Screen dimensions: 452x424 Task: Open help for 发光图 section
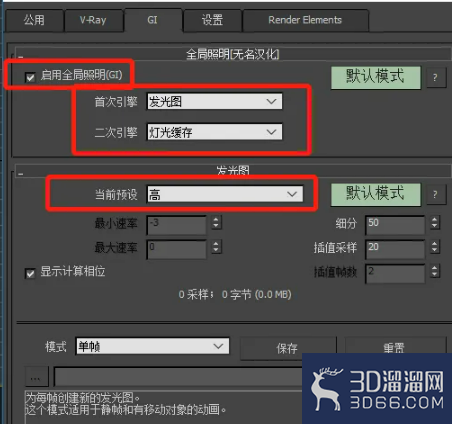(436, 195)
